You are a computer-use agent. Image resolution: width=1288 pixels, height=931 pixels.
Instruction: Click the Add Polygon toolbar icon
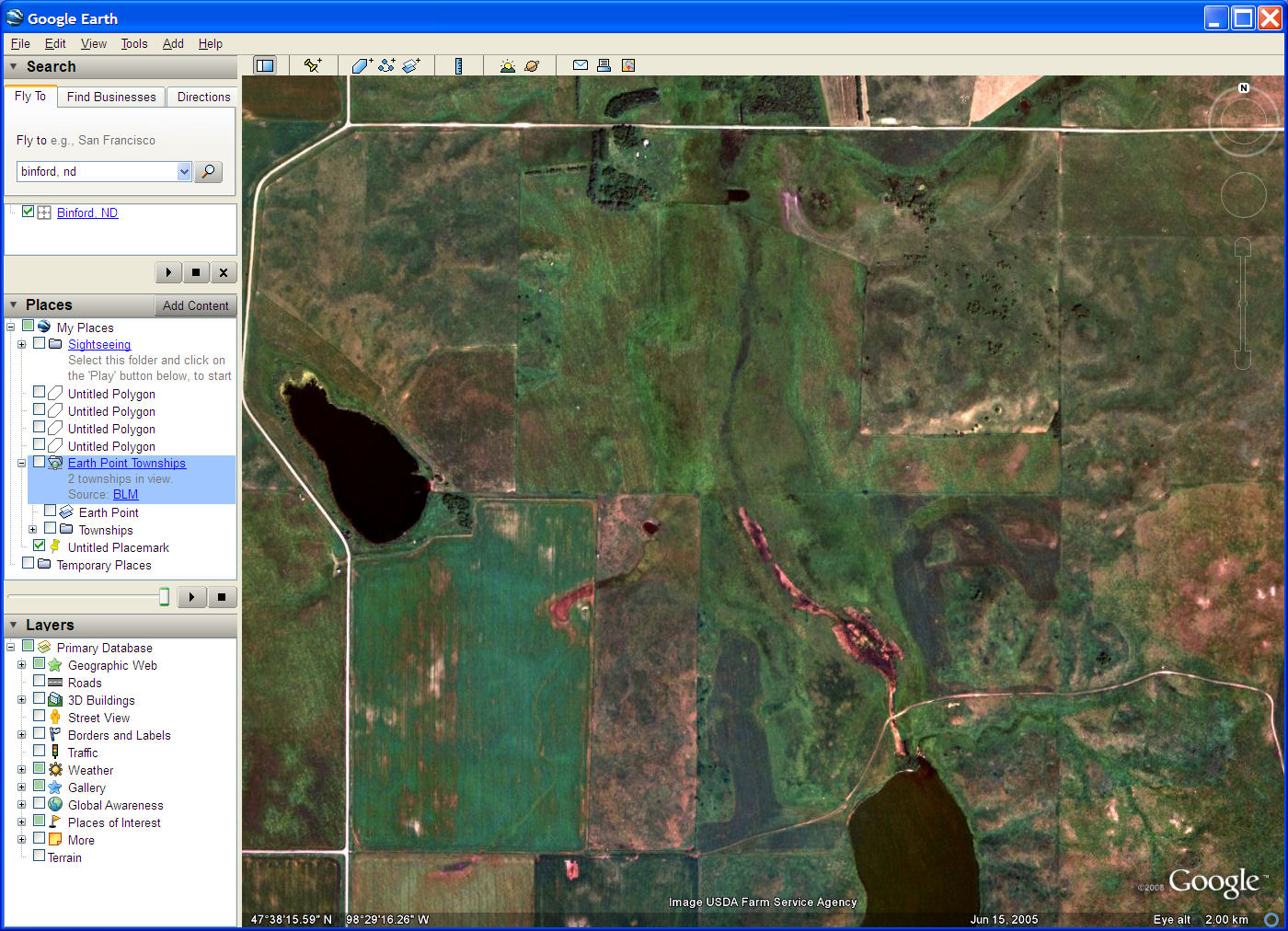[362, 65]
